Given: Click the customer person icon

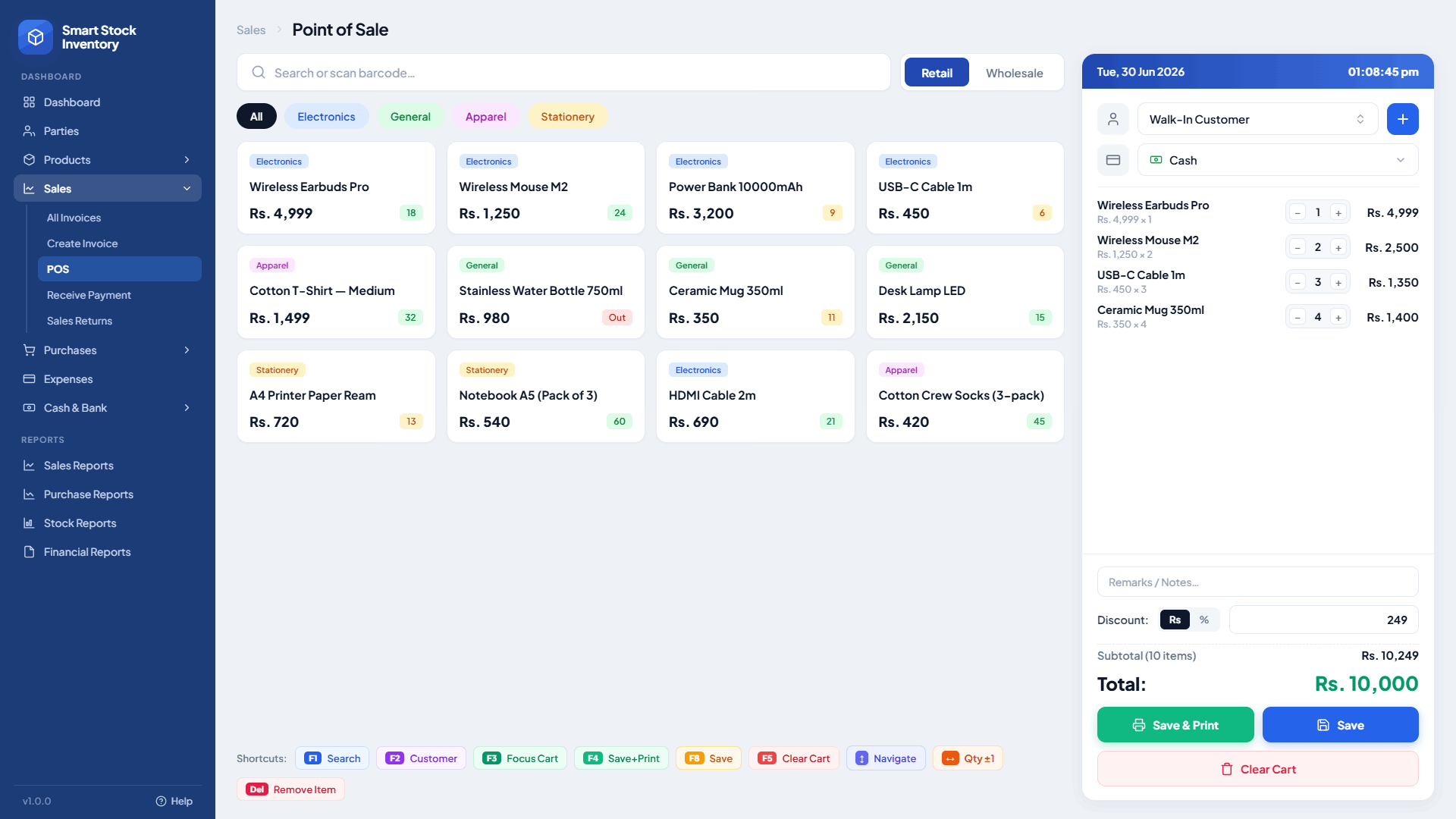Looking at the screenshot, I should tap(1113, 119).
